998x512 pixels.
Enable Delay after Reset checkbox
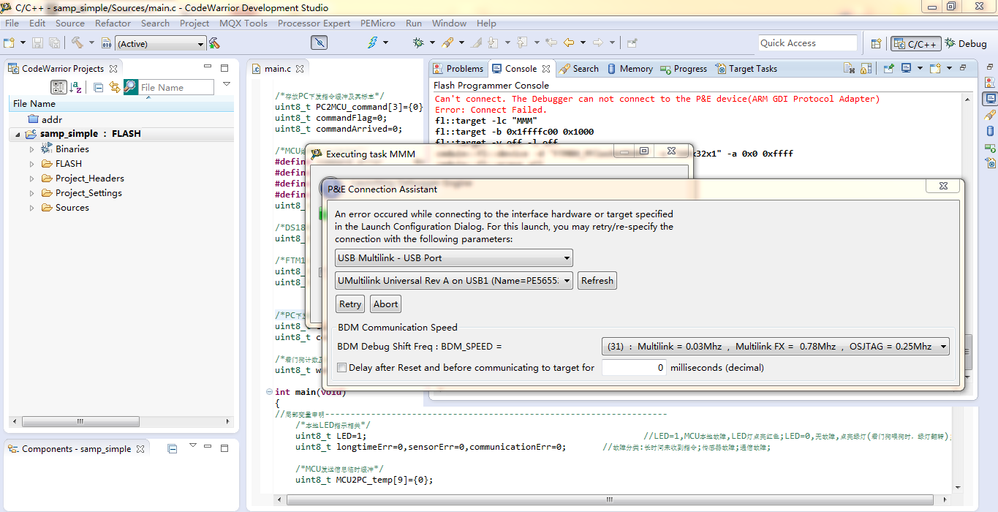(342, 367)
